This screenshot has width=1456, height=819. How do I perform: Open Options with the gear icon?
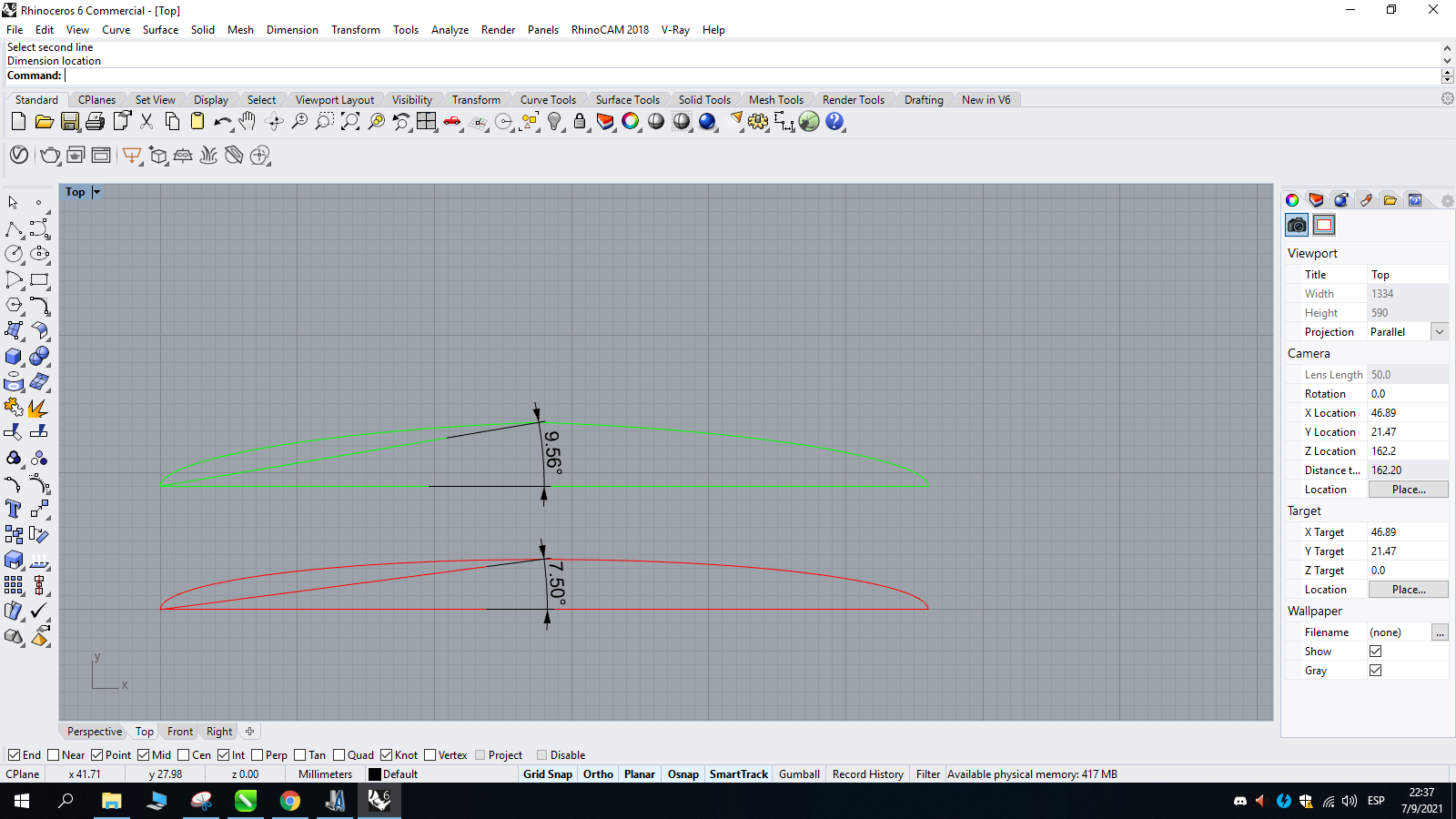(x=758, y=121)
